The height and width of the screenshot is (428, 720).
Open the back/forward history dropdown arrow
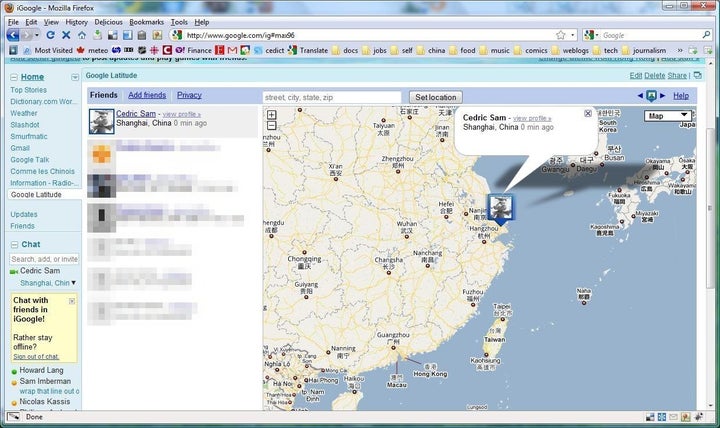pos(37,35)
